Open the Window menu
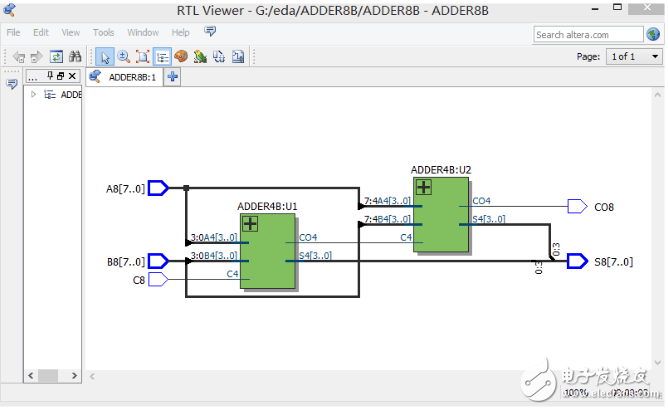 143,33
